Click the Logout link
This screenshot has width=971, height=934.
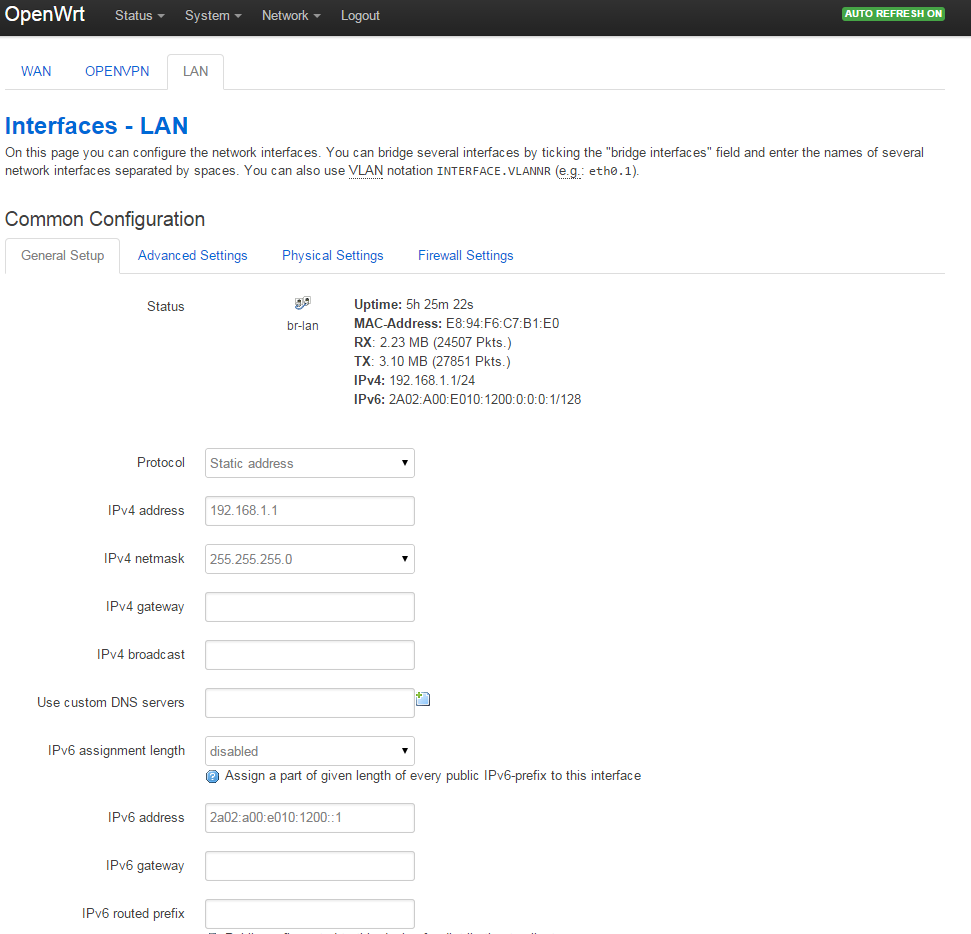click(360, 16)
